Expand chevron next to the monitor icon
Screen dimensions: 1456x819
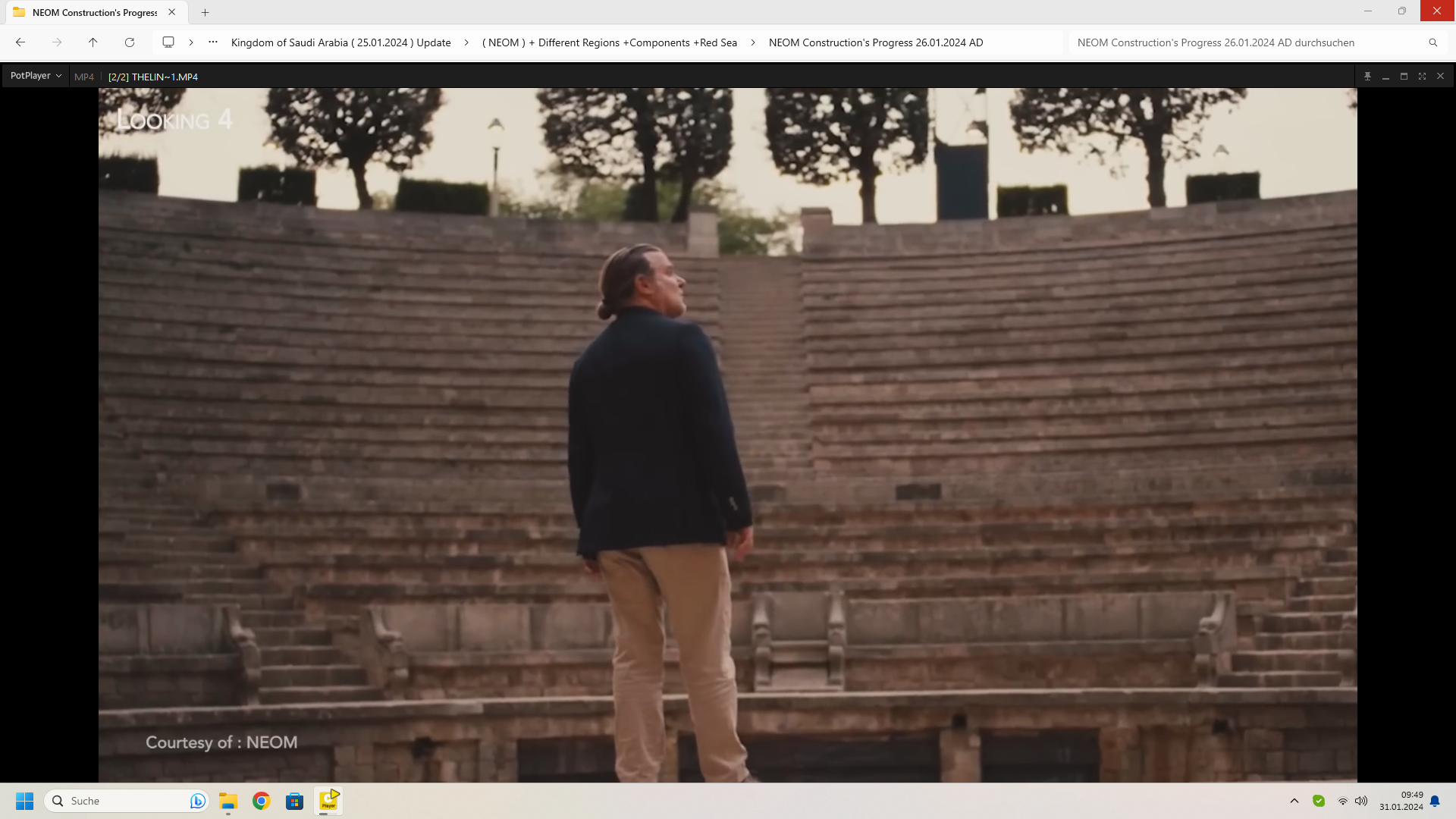tap(191, 42)
